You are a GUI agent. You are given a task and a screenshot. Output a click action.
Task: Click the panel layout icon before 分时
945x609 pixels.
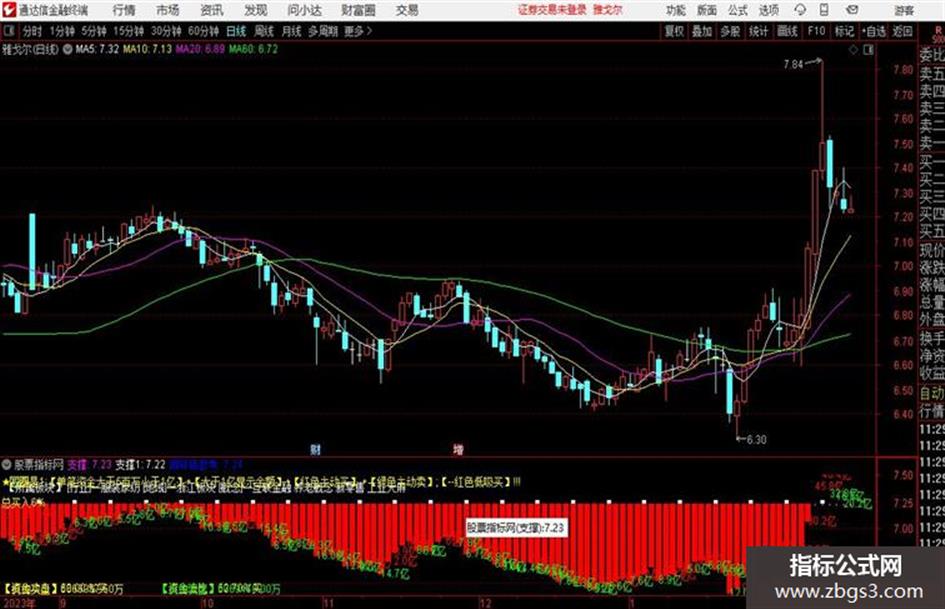pos(8,31)
